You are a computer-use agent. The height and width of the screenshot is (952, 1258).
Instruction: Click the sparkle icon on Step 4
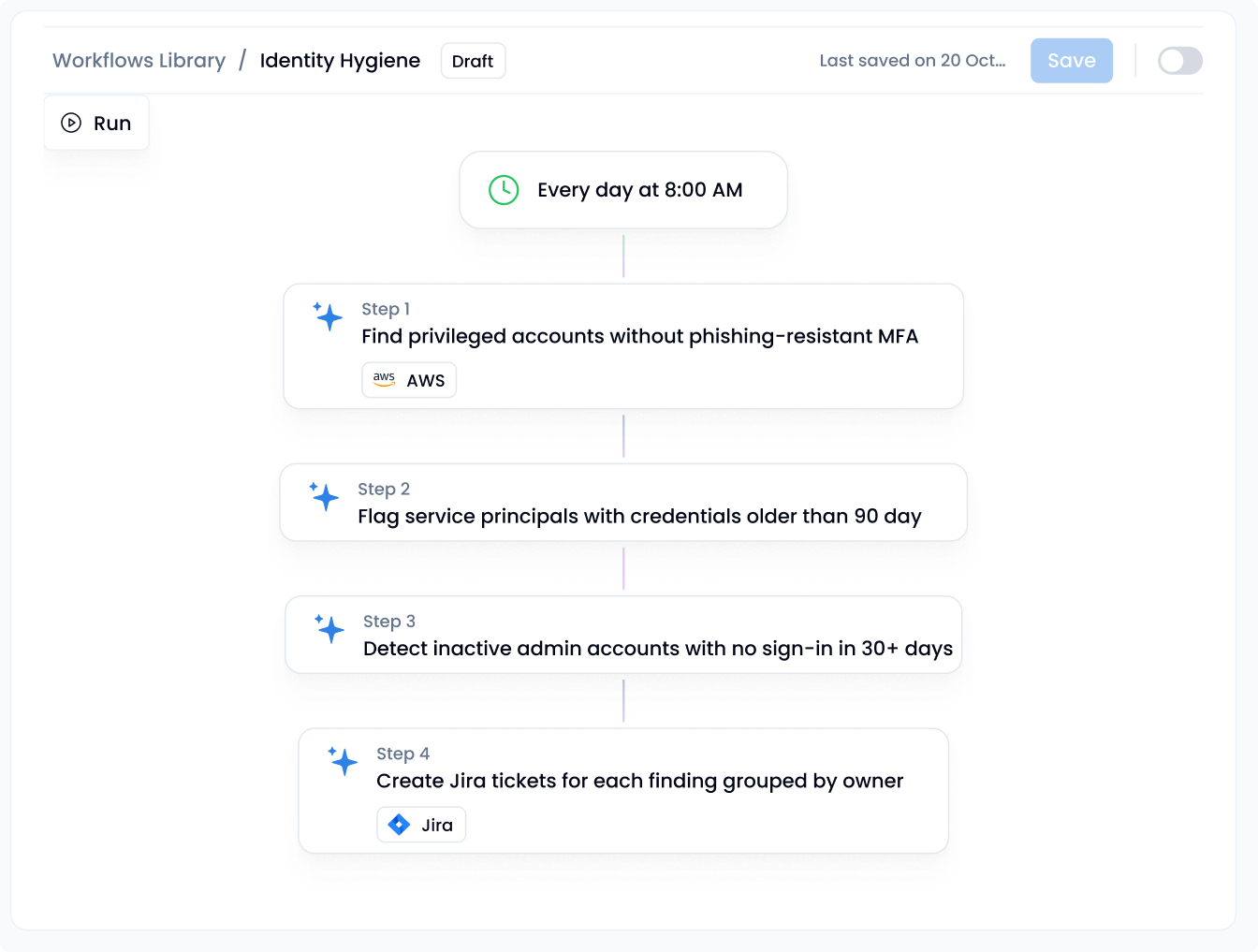click(x=344, y=761)
